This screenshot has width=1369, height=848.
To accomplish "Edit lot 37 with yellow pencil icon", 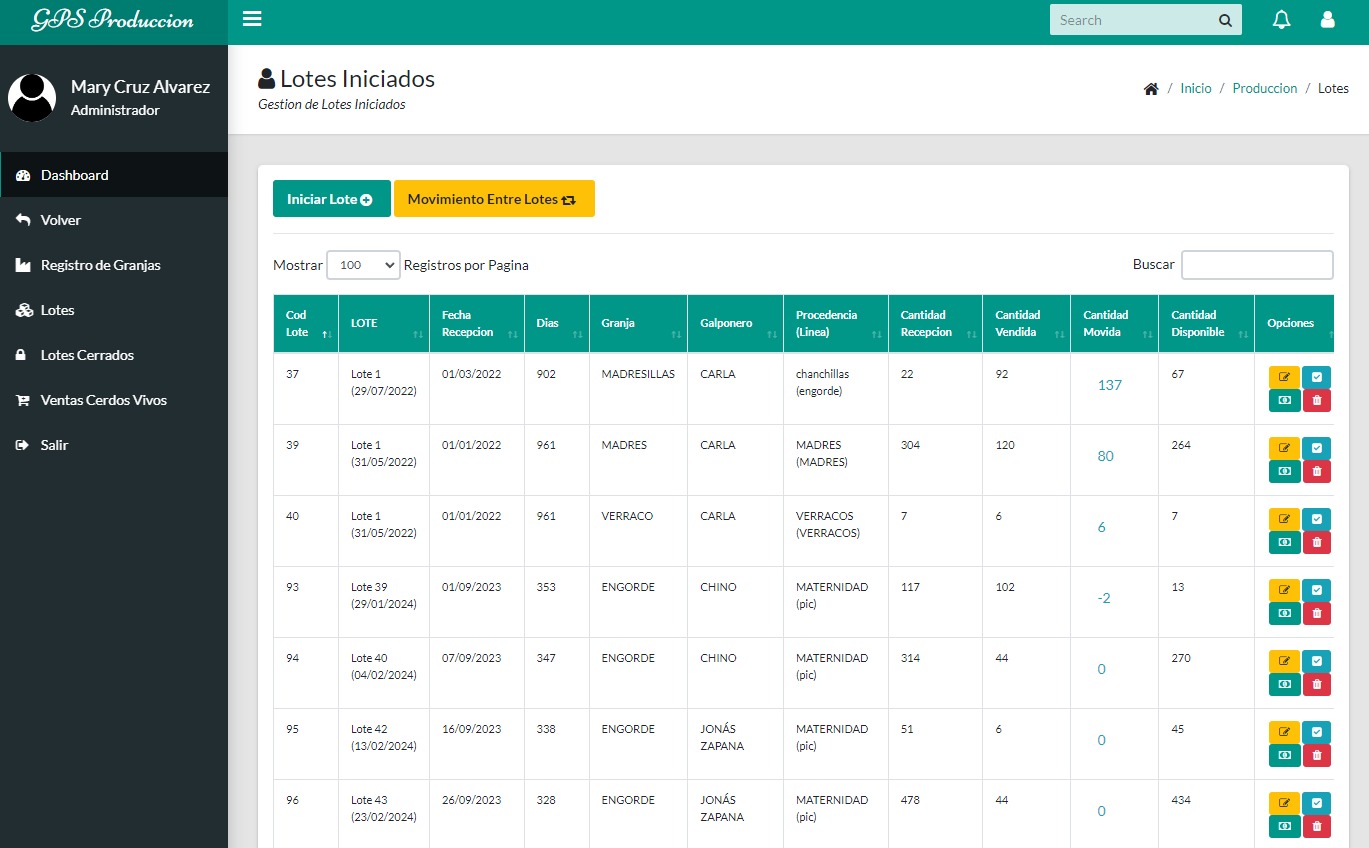I will [1284, 378].
